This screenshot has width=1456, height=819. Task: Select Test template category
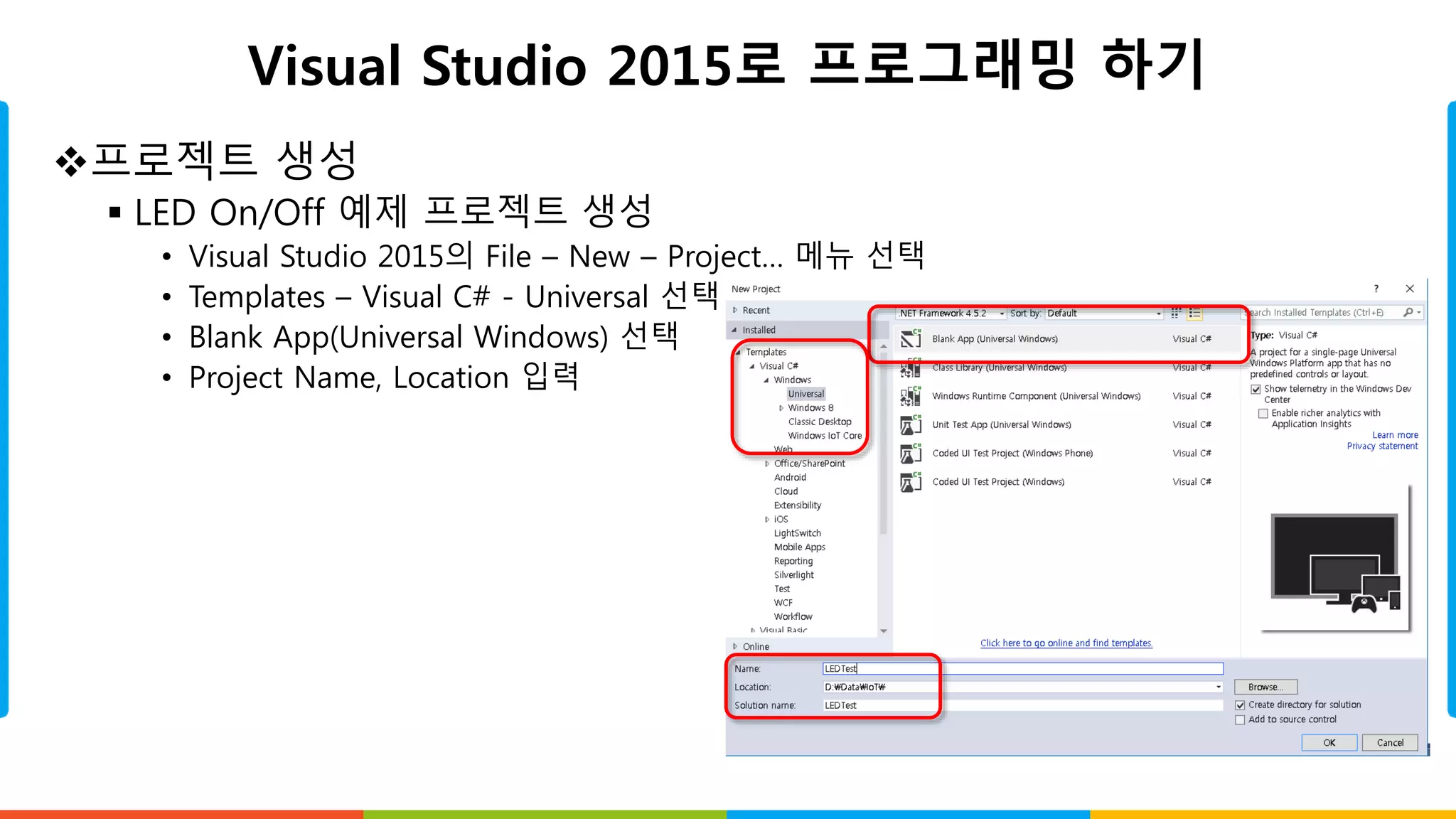pos(781,589)
